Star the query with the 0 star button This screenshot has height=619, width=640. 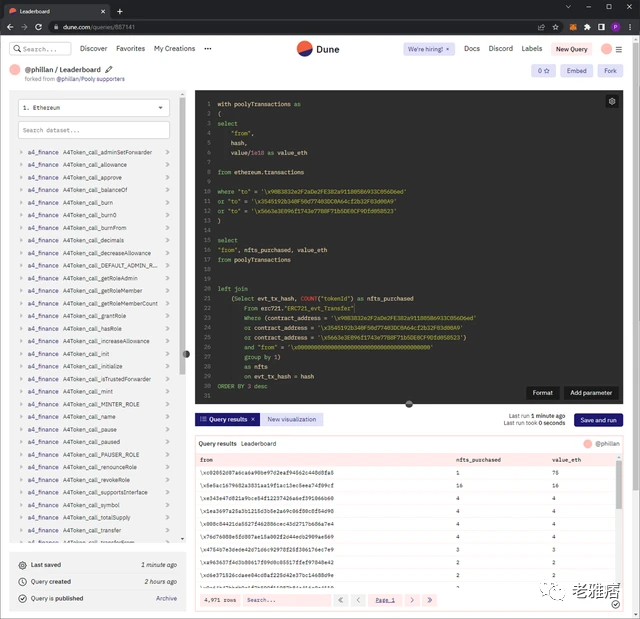click(543, 71)
